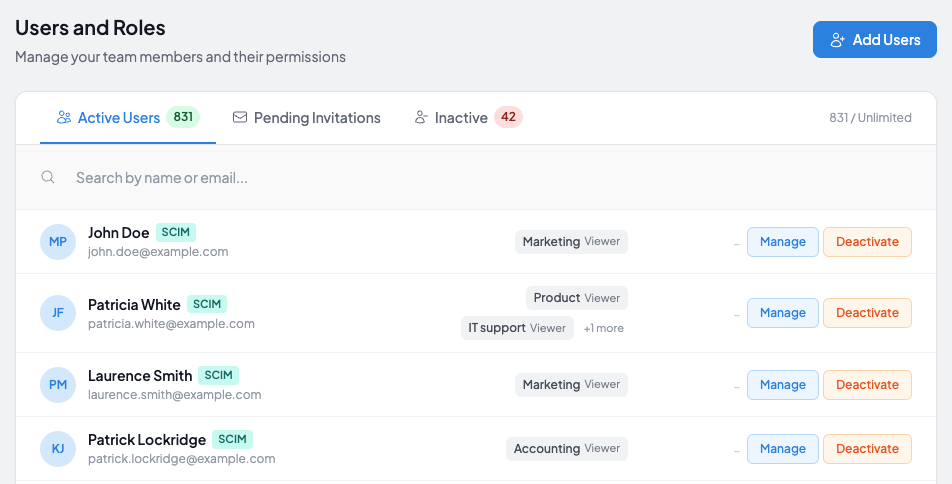Click the subtitle about managing team permissions

tap(180, 57)
